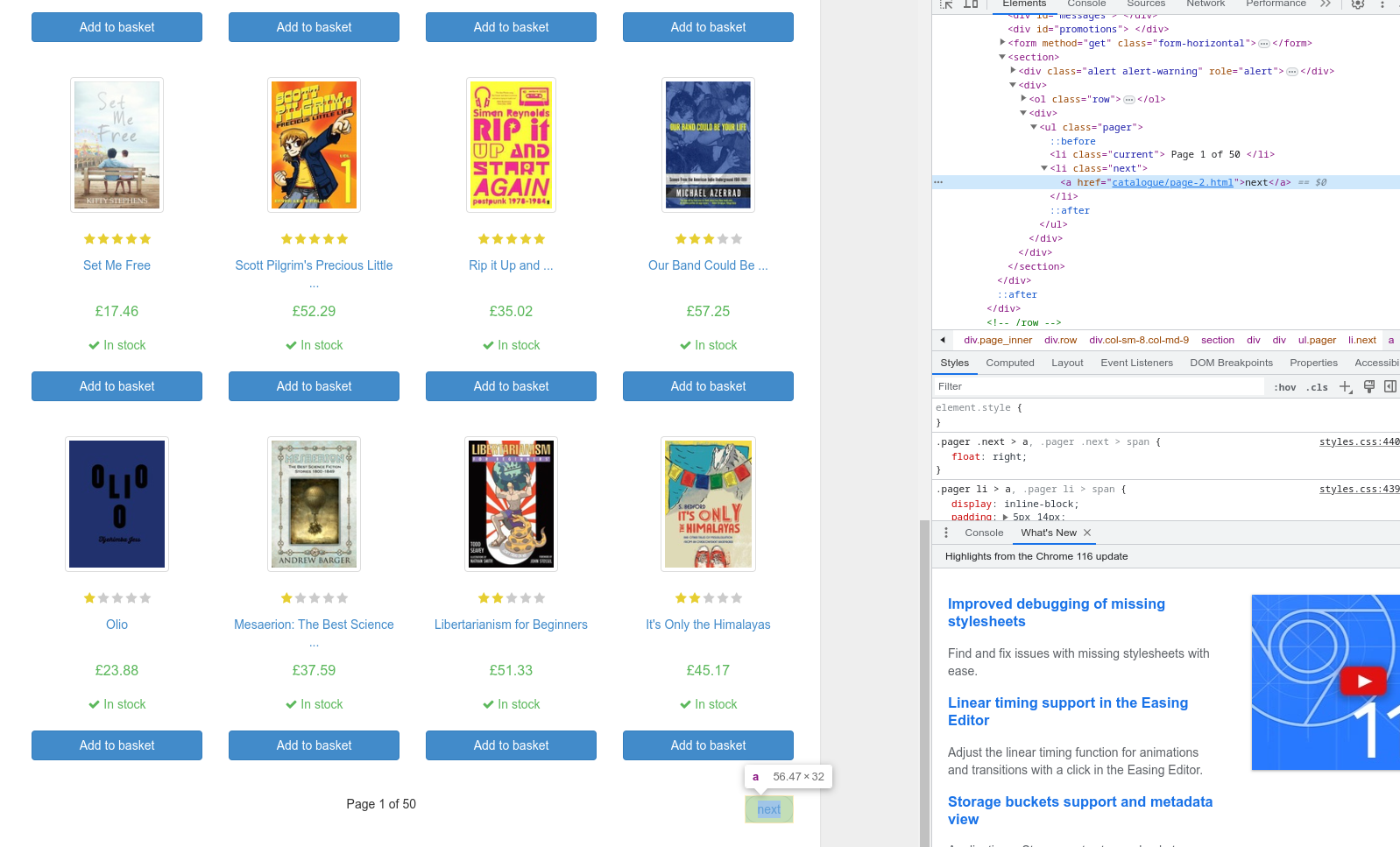The height and width of the screenshot is (847, 1400).
Task: Select the div.col-sm-8.col-md-9 breadcrumb
Action: point(1139,340)
